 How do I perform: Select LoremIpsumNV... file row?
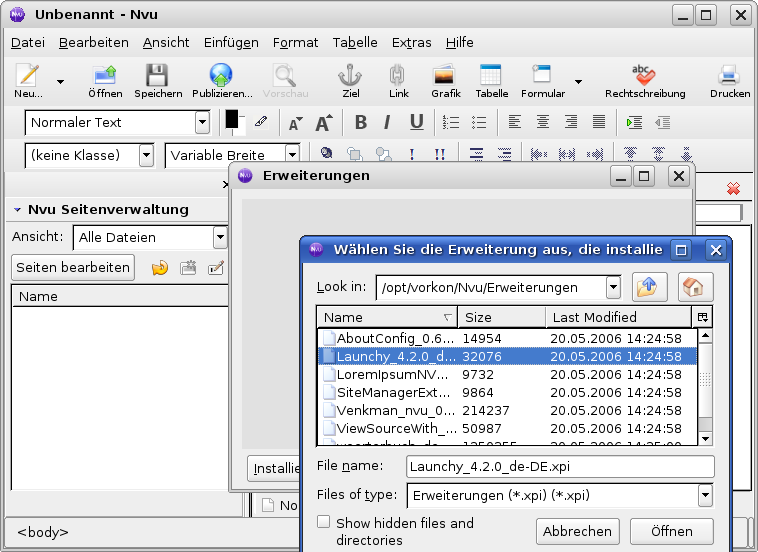508,375
